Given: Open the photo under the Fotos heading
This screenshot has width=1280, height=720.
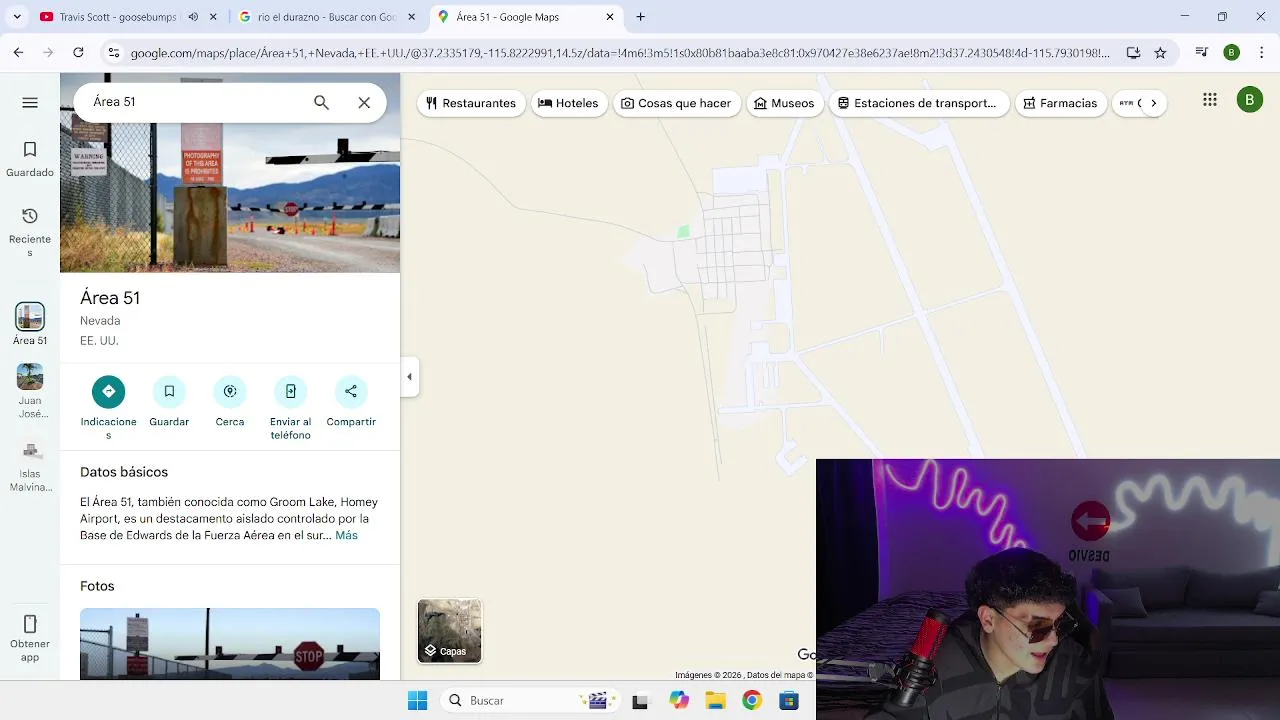Looking at the screenshot, I should [x=230, y=644].
